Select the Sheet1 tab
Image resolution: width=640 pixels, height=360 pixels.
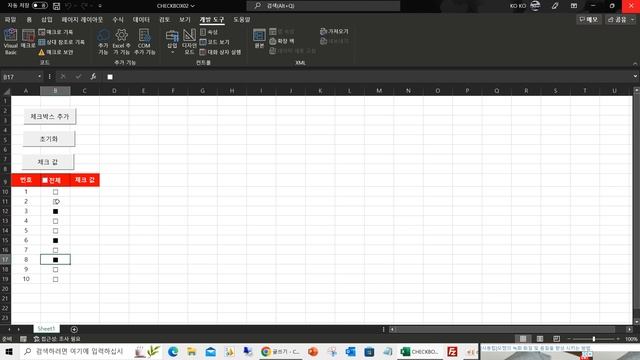pyautogui.click(x=46, y=329)
